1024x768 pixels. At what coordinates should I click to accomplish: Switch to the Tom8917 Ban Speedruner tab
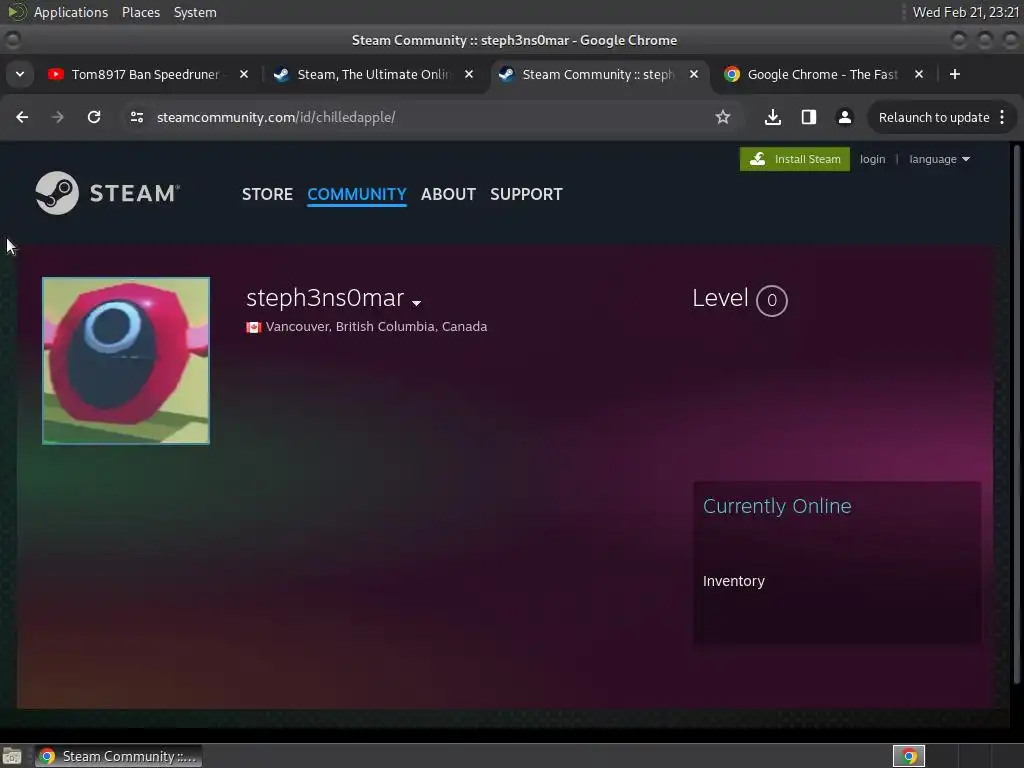pyautogui.click(x=145, y=74)
